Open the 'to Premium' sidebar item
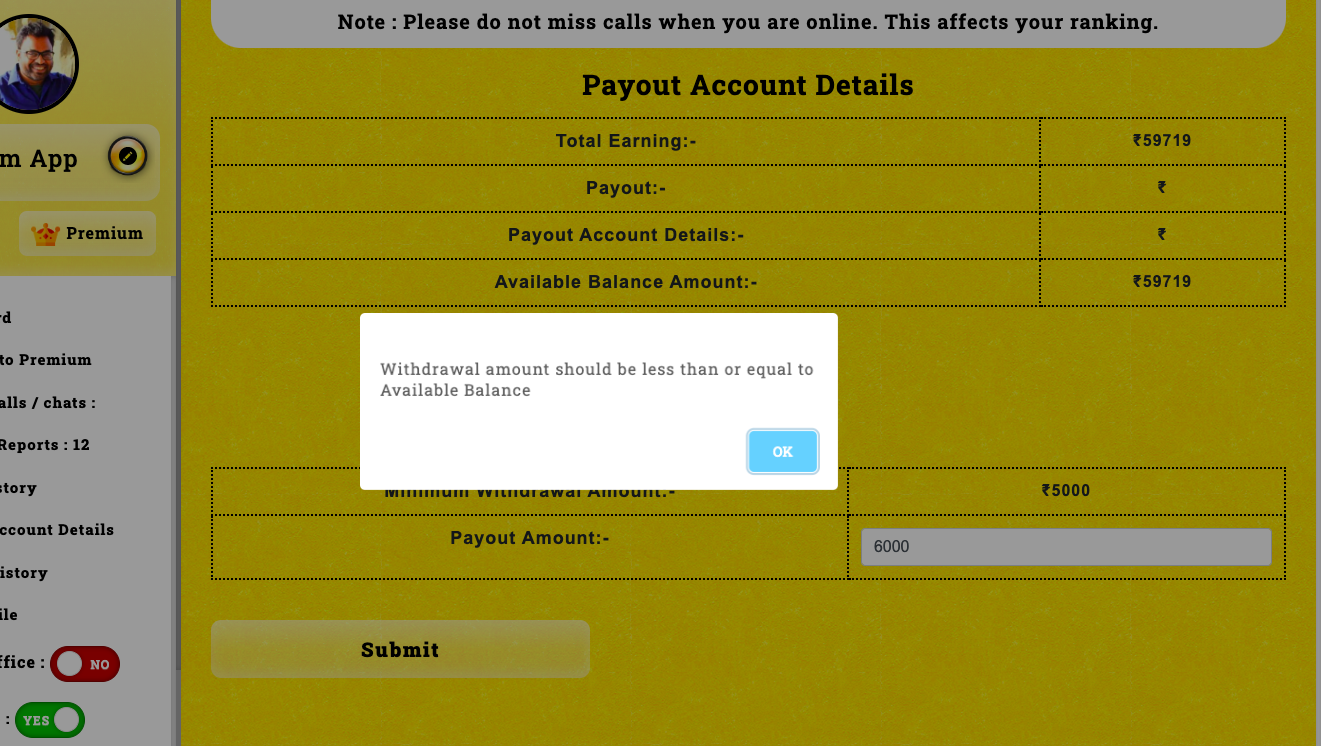 [x=46, y=360]
